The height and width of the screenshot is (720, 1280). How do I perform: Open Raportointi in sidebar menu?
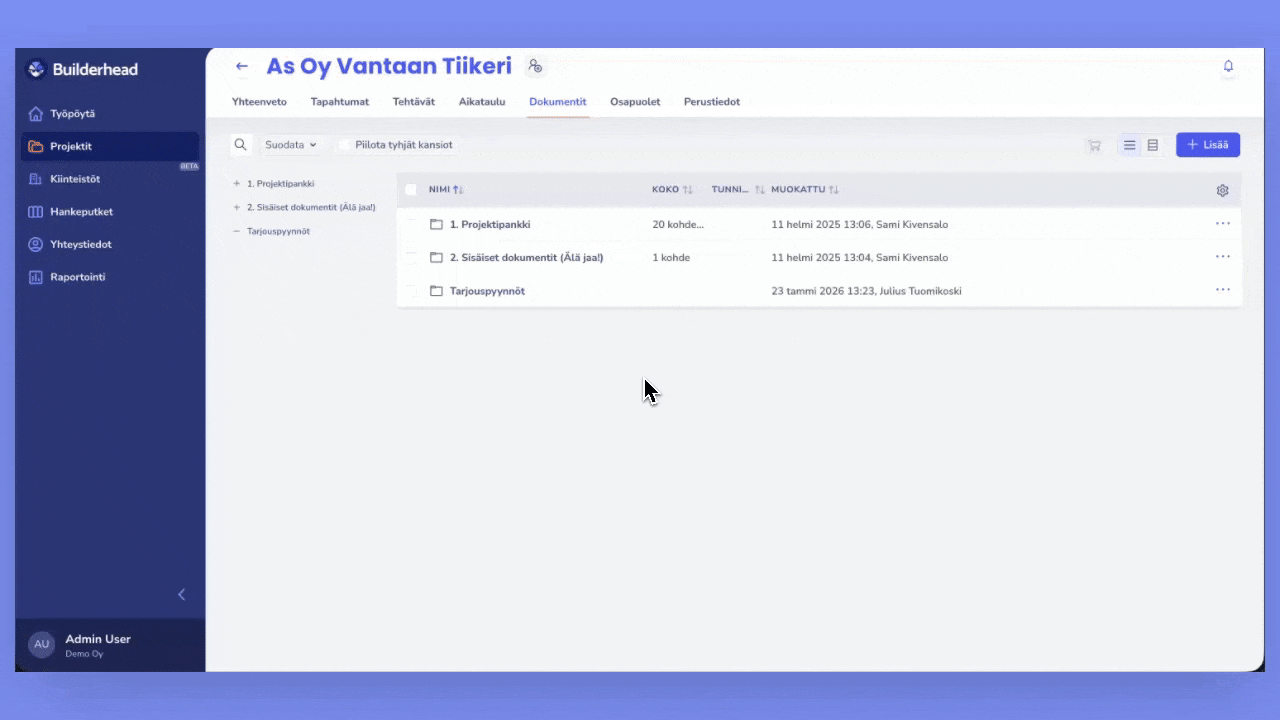coord(77,277)
